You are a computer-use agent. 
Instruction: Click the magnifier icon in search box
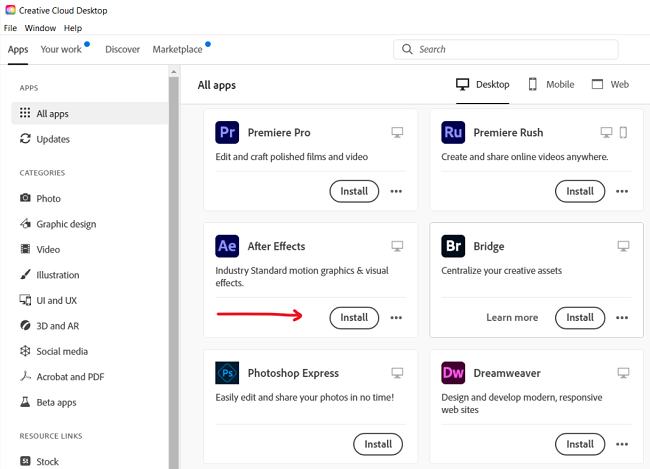click(x=407, y=49)
